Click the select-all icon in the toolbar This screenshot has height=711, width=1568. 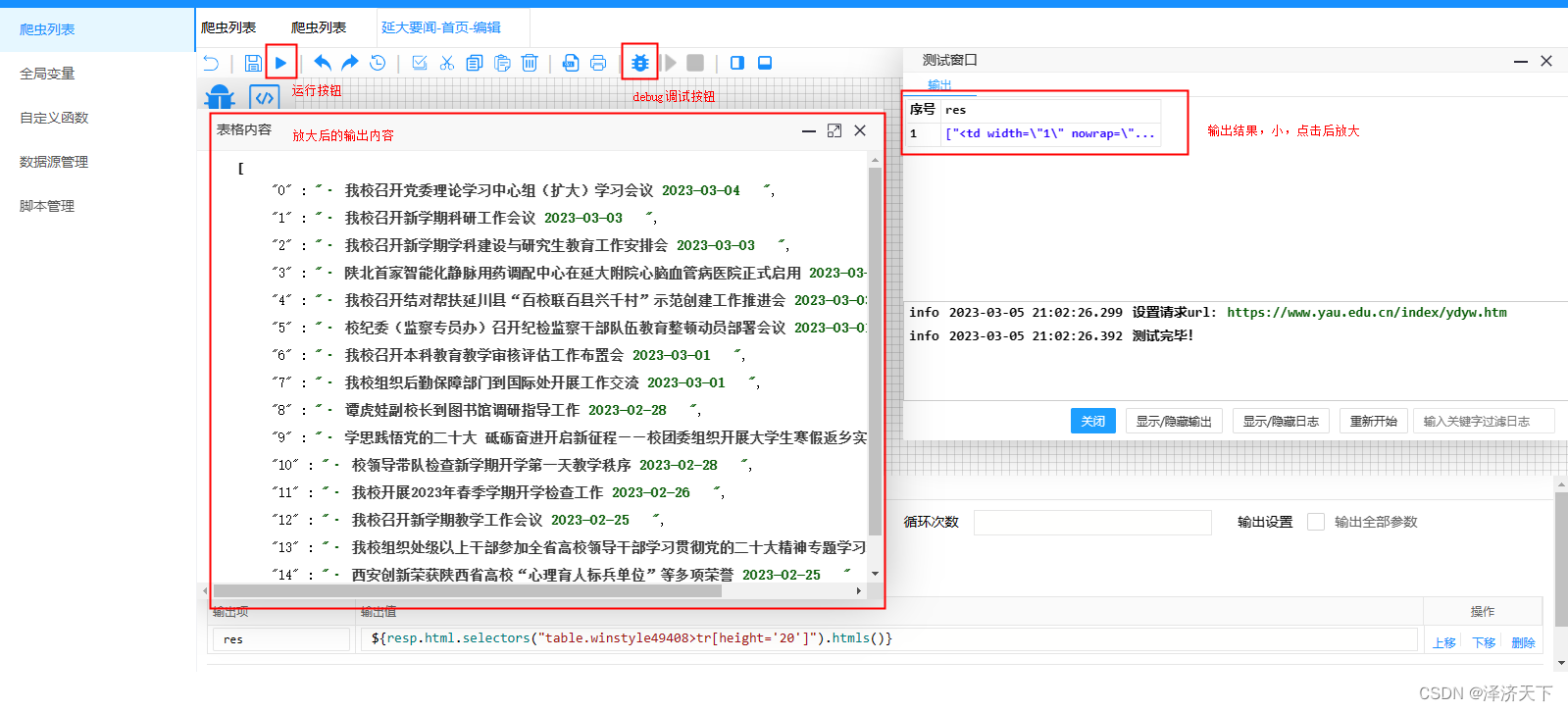click(420, 63)
